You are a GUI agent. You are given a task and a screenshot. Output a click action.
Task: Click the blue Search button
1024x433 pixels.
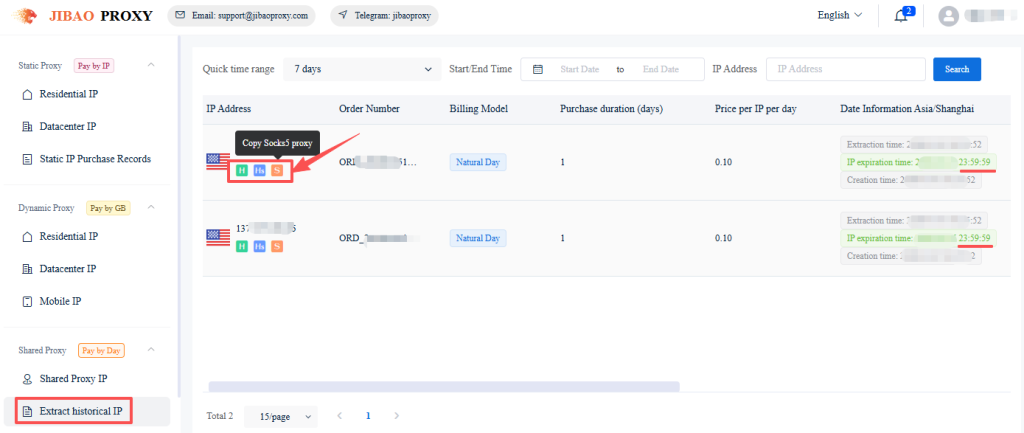click(x=956, y=69)
